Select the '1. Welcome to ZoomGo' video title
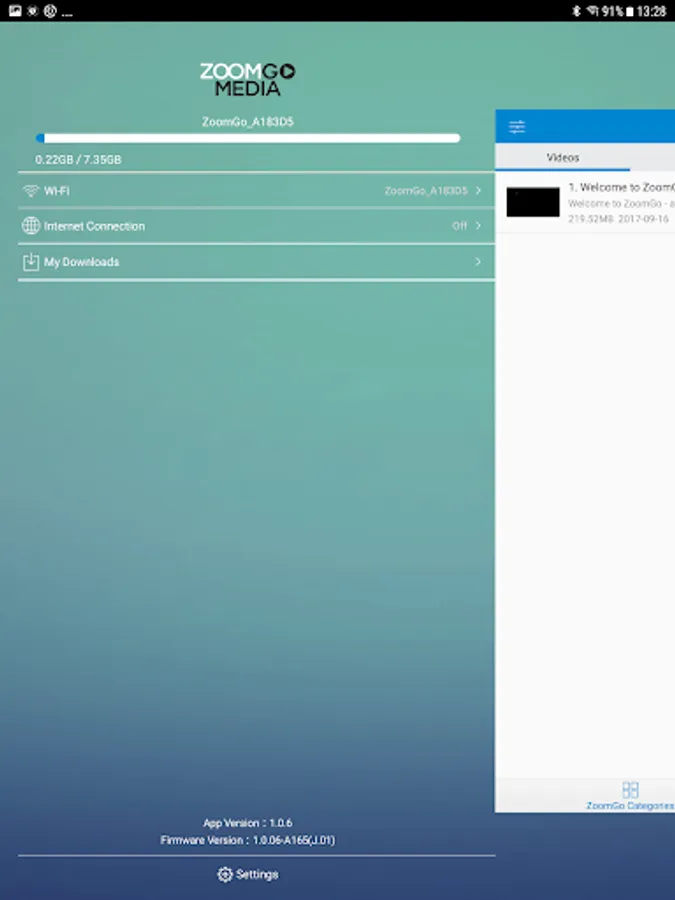The width and height of the screenshot is (675, 900). [x=621, y=187]
